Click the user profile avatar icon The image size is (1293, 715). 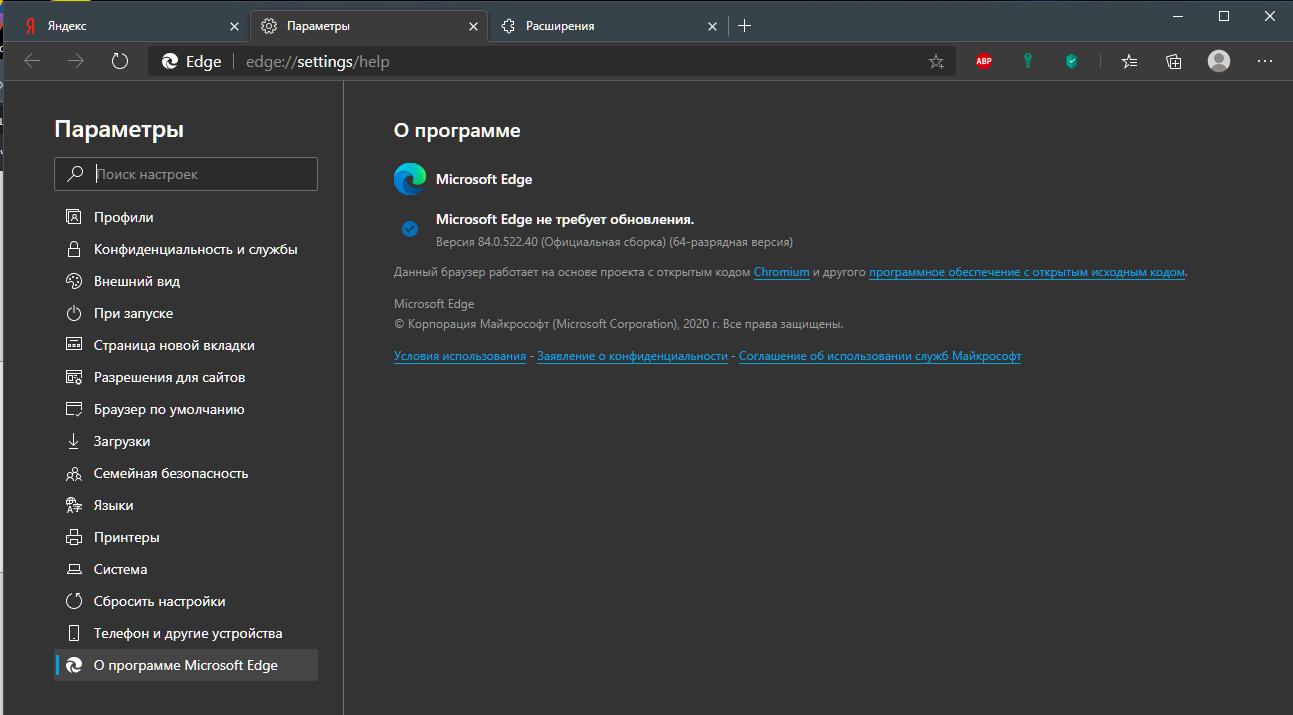coord(1219,61)
